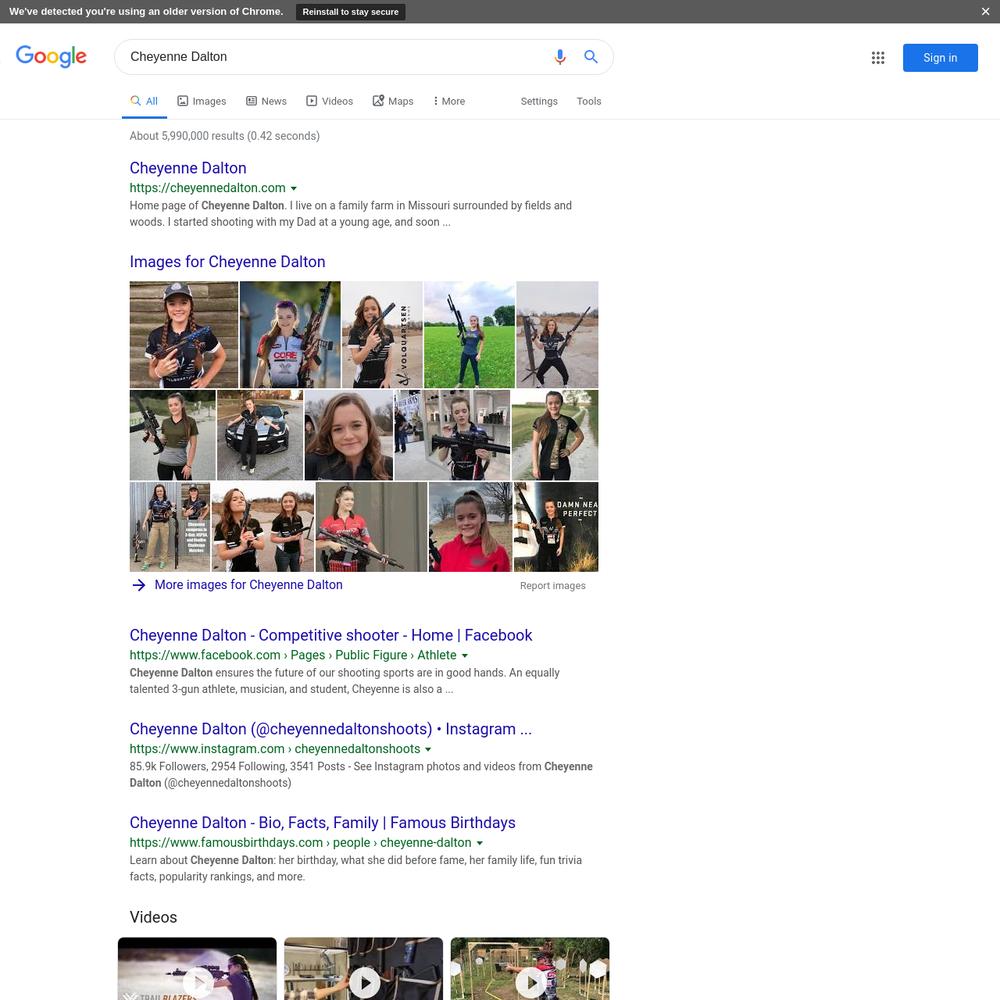This screenshot has width=1000, height=1000.
Task: Switch to the Images tab
Action: [x=202, y=101]
